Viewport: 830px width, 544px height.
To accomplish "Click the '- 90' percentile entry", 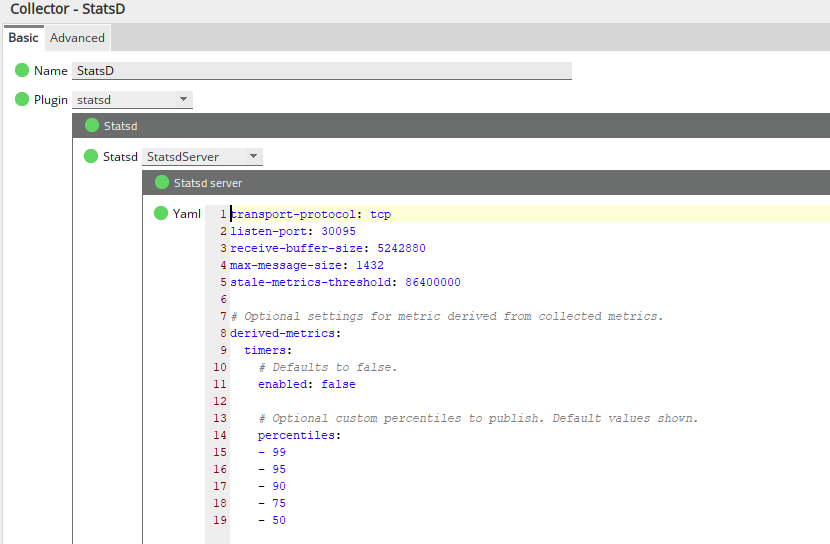I will (272, 486).
